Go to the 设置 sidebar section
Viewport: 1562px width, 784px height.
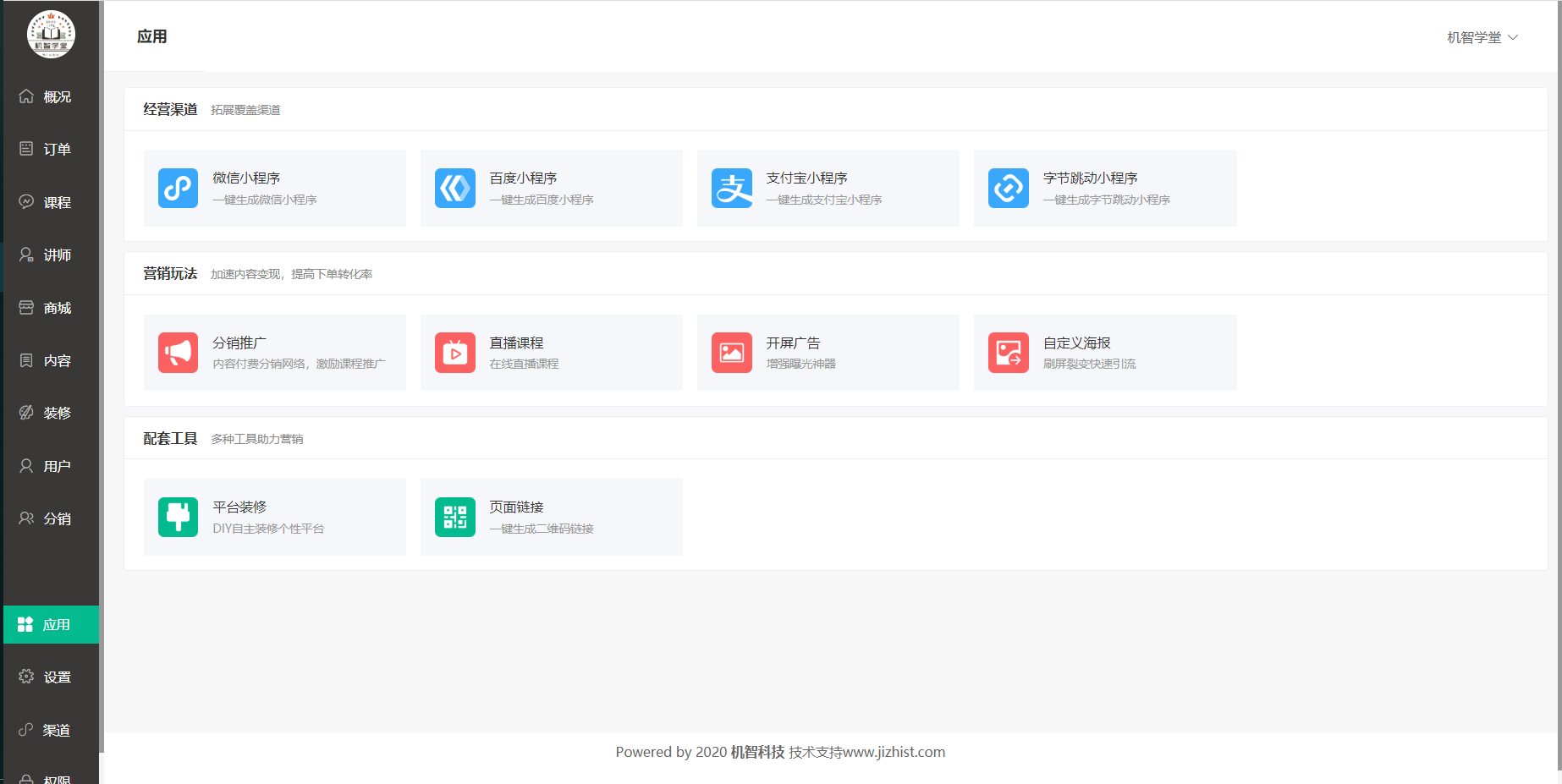pos(51,677)
